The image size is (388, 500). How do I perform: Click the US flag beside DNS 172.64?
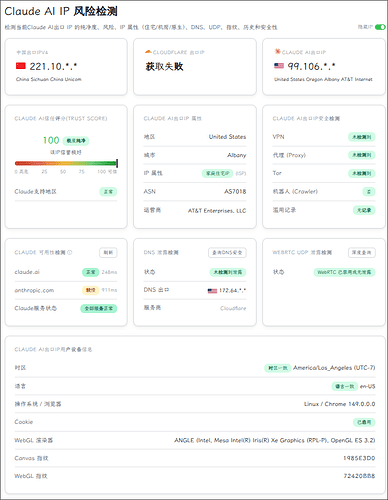click(212, 291)
